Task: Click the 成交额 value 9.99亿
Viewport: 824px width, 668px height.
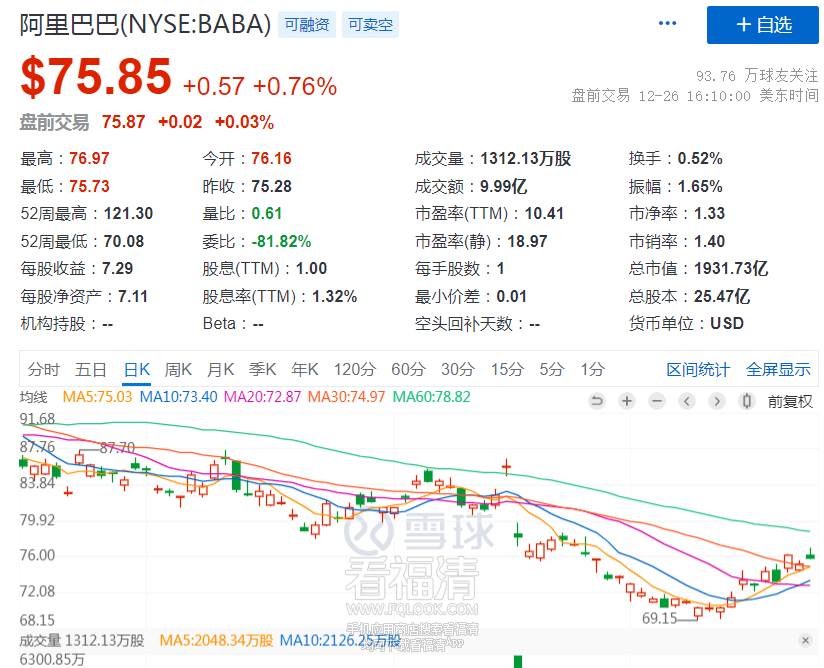Action: coord(503,187)
